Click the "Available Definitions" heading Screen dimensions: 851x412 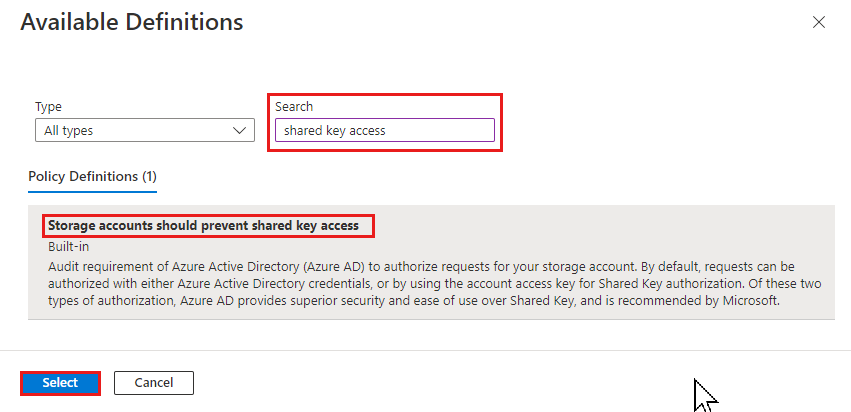(x=132, y=22)
